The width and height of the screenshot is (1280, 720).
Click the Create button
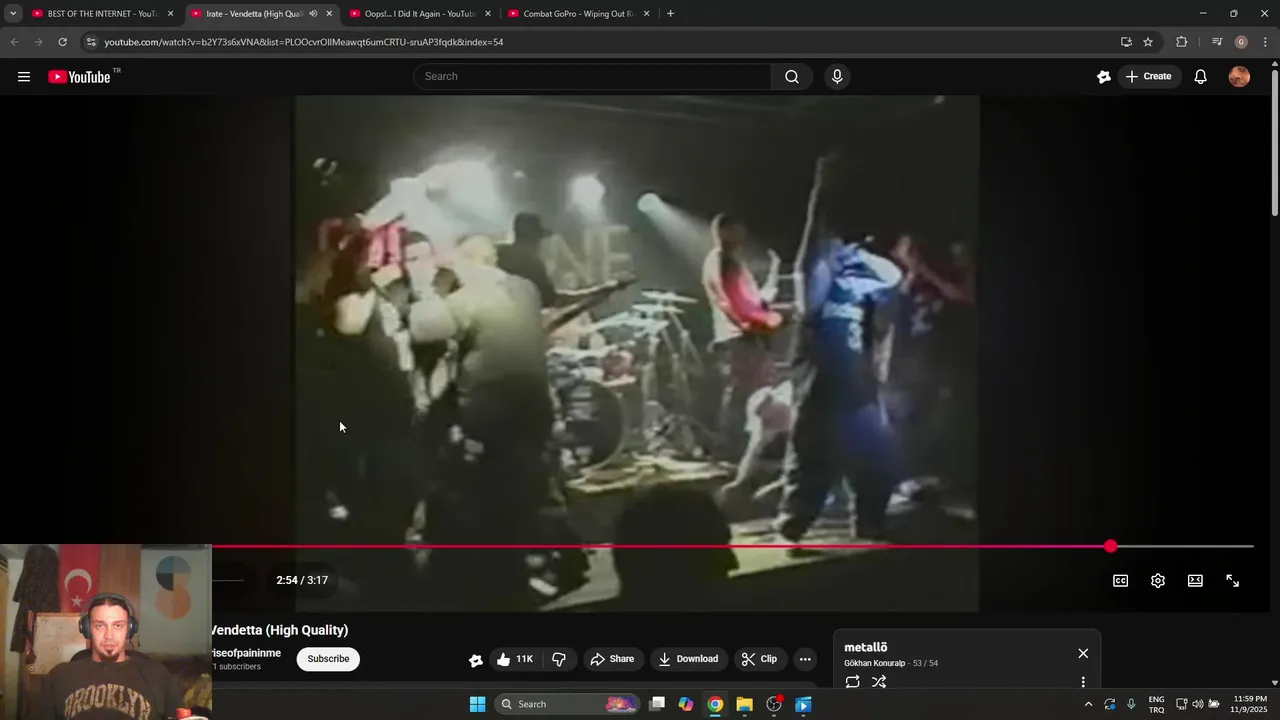tap(1148, 77)
